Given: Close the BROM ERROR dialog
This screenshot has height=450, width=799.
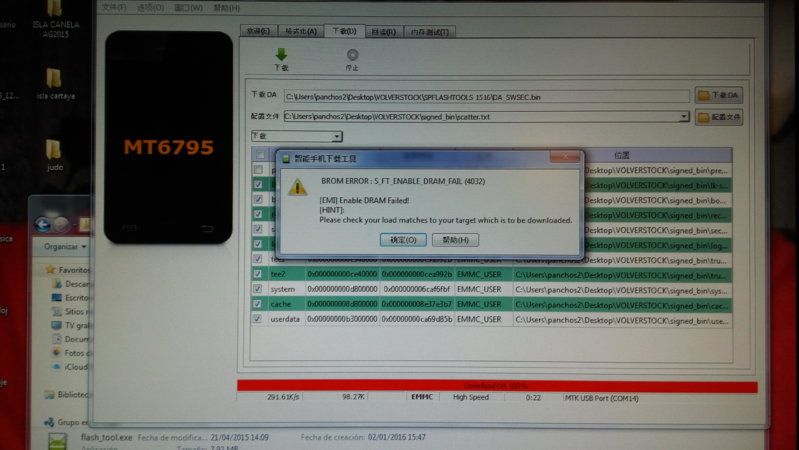Looking at the screenshot, I should 565,157.
